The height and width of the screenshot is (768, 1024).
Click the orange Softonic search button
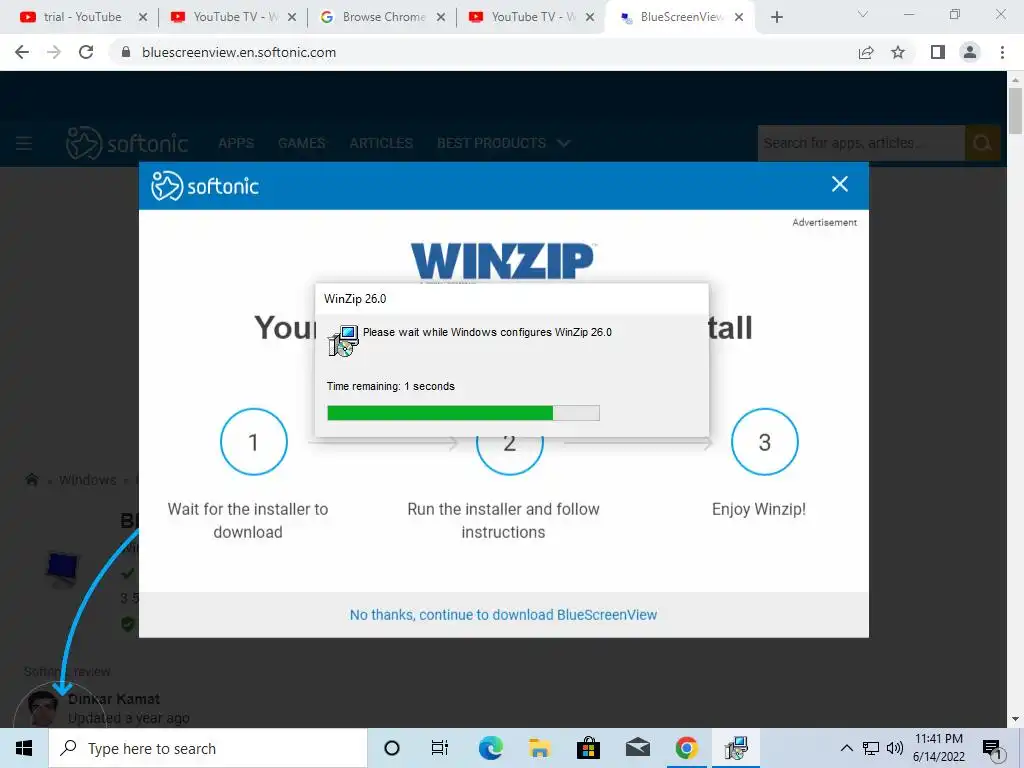[x=982, y=143]
